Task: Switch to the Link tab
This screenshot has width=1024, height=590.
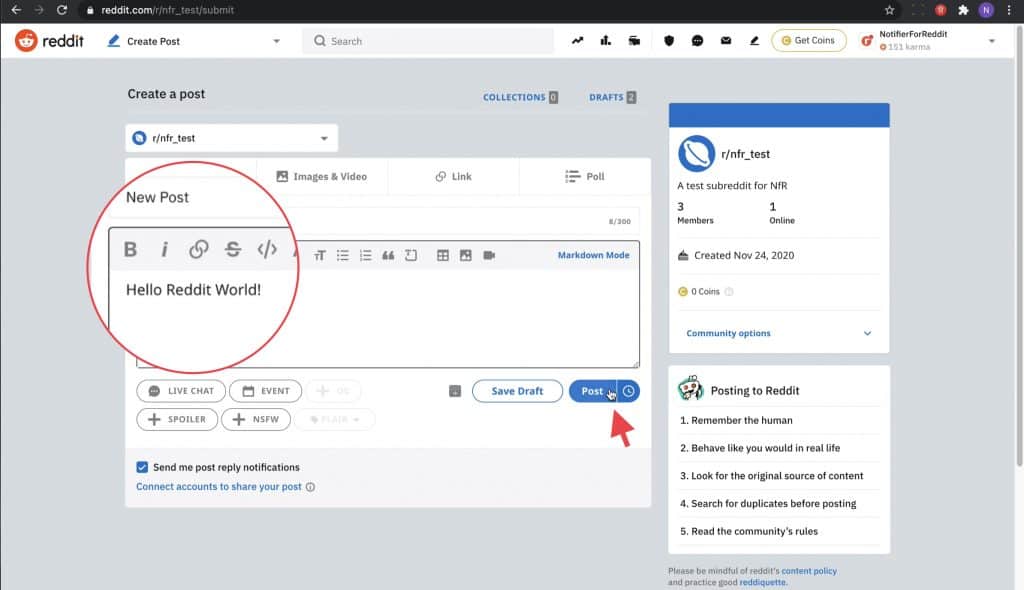Action: [x=453, y=176]
